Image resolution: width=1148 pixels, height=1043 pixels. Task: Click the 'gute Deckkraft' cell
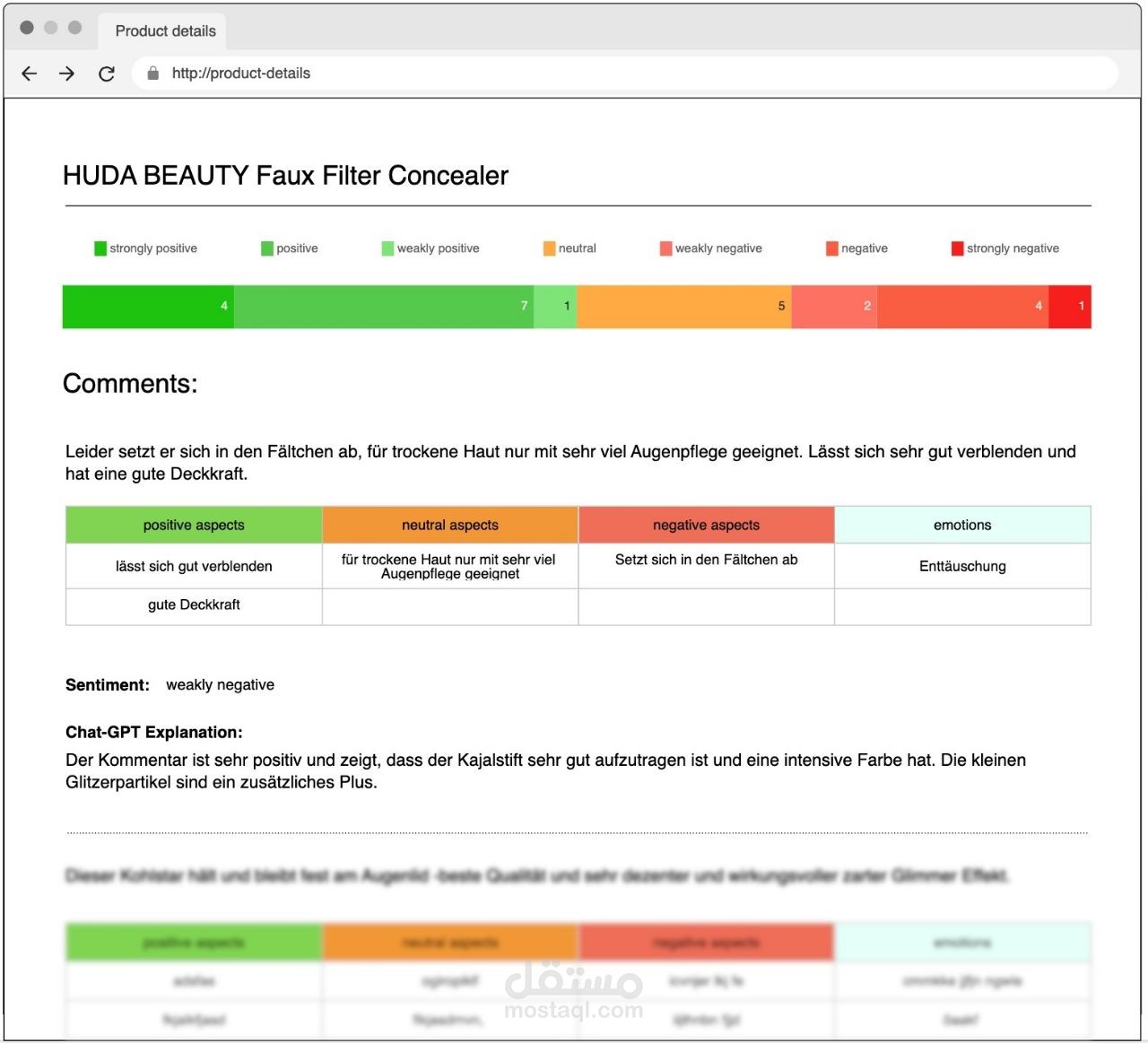point(194,605)
